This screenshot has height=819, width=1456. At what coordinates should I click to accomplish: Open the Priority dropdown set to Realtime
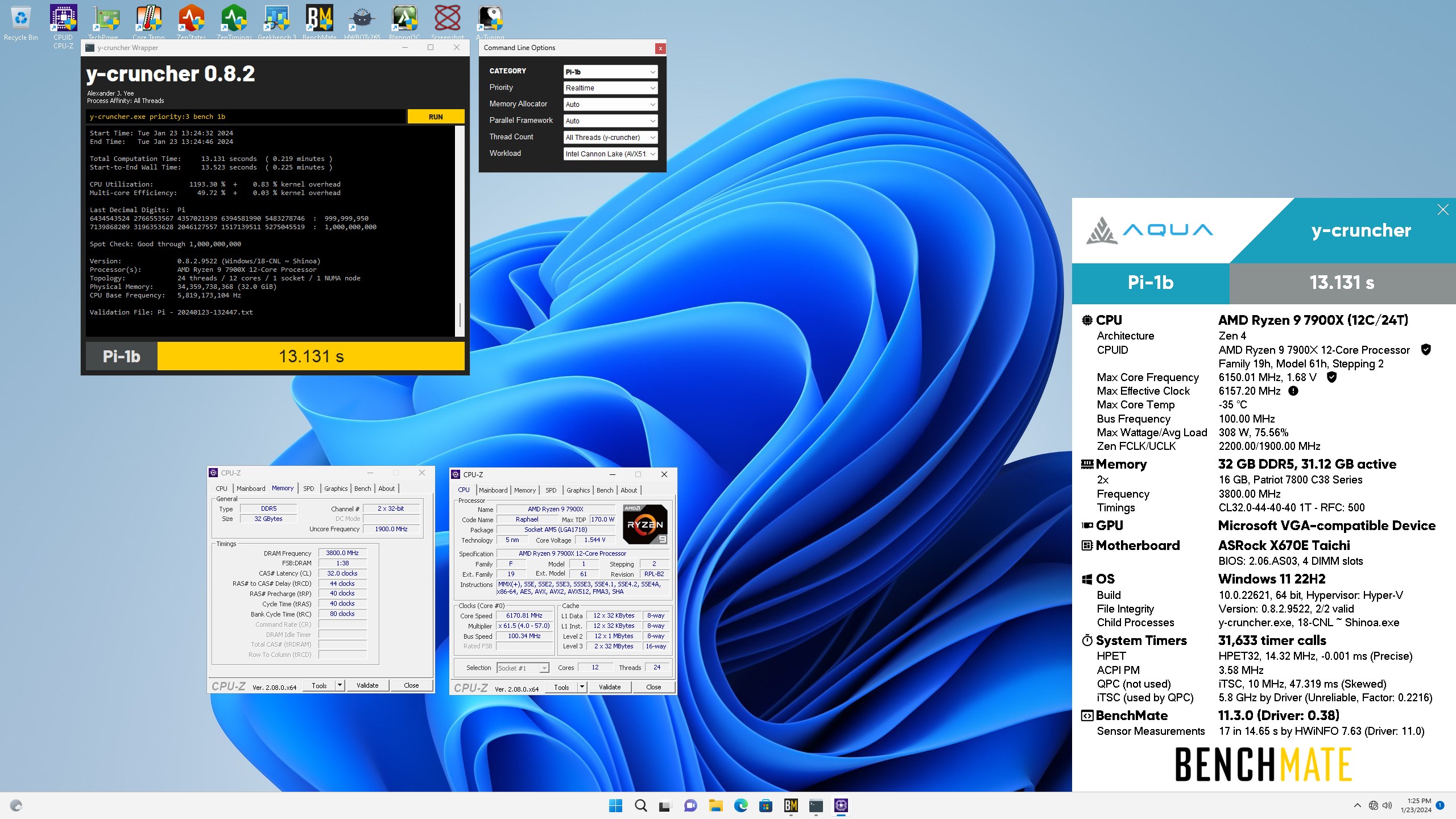coord(610,88)
